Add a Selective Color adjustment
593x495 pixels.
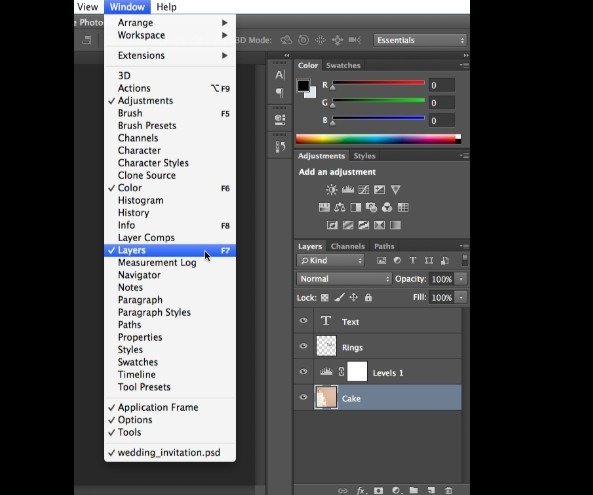click(379, 225)
